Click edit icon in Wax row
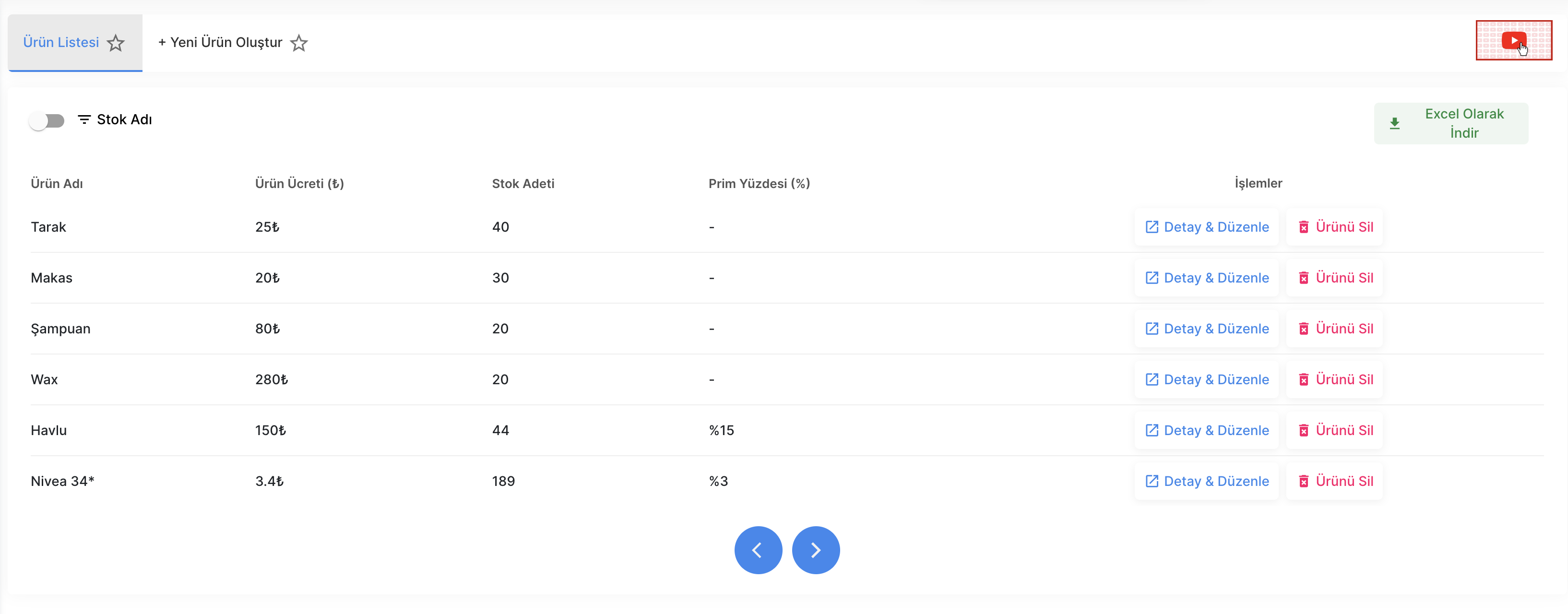Screen dimensions: 1568x614 1152,380
